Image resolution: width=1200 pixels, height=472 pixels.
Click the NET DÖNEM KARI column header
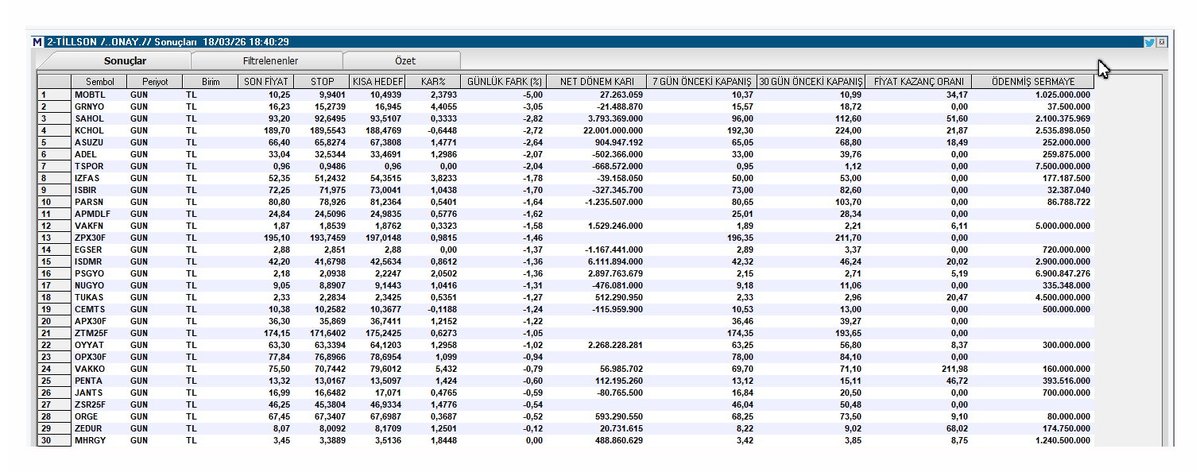[596, 81]
